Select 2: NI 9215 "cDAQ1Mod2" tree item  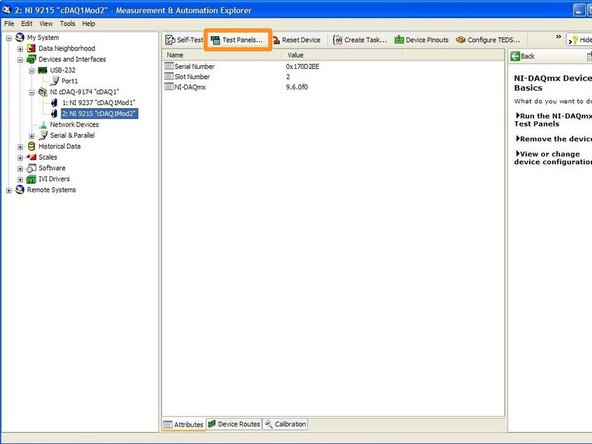tap(99, 114)
